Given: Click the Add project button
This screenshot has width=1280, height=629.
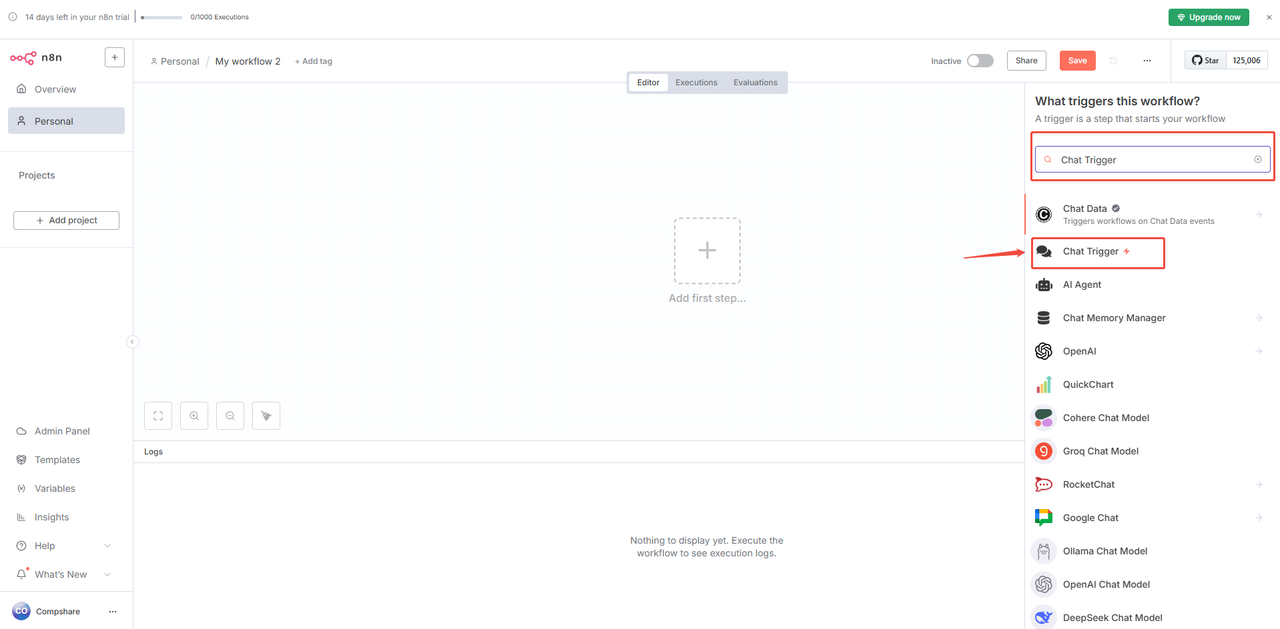Looking at the screenshot, I should coord(66,220).
